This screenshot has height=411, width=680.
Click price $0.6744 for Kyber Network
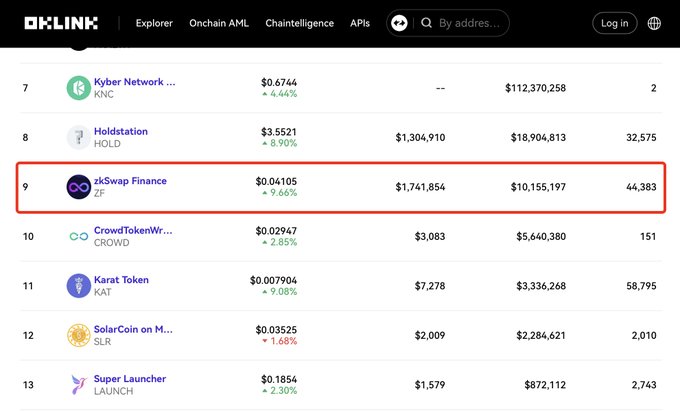(279, 82)
